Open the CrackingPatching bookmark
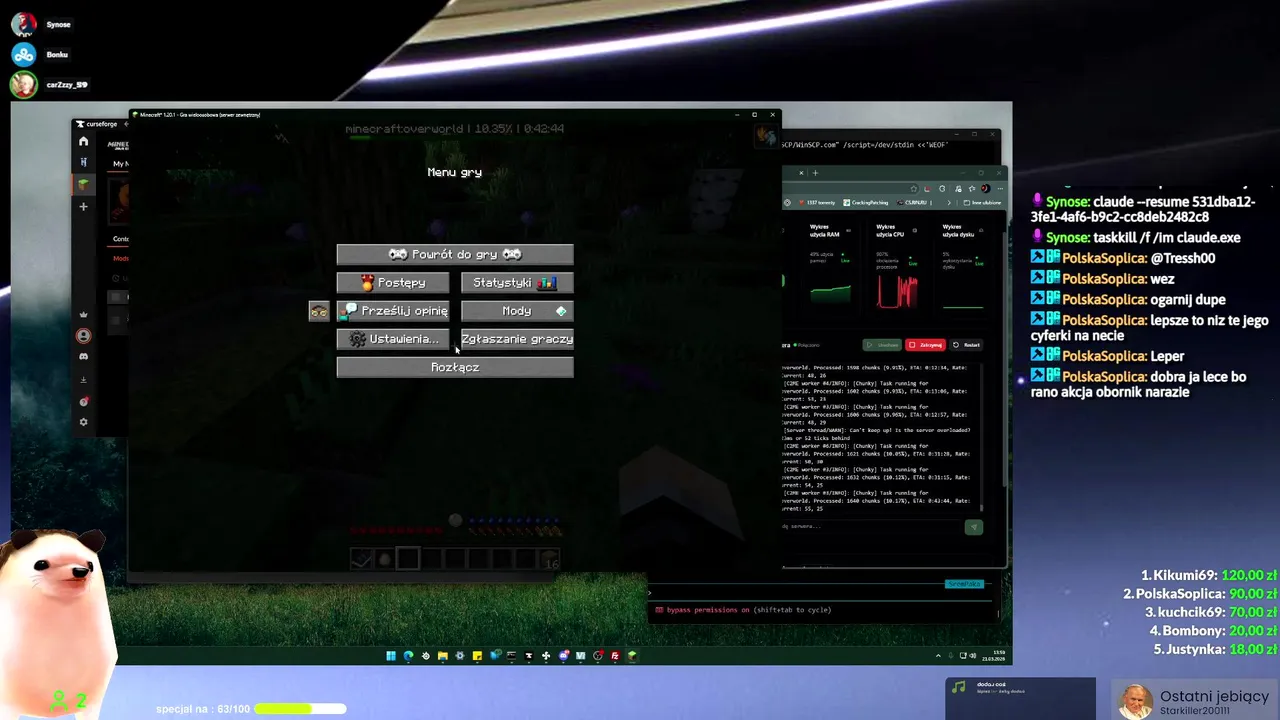Screen dimensions: 1280x720 click(866, 202)
